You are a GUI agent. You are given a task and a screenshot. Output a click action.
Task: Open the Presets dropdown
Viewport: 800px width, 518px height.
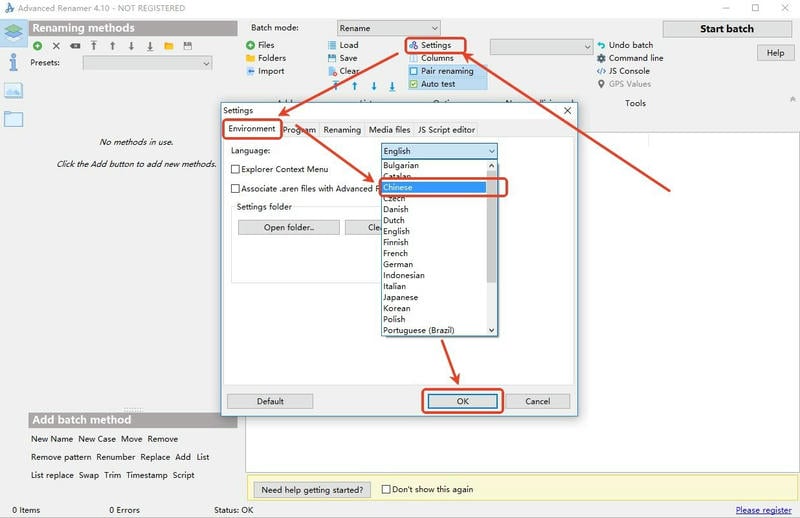pyautogui.click(x=147, y=63)
